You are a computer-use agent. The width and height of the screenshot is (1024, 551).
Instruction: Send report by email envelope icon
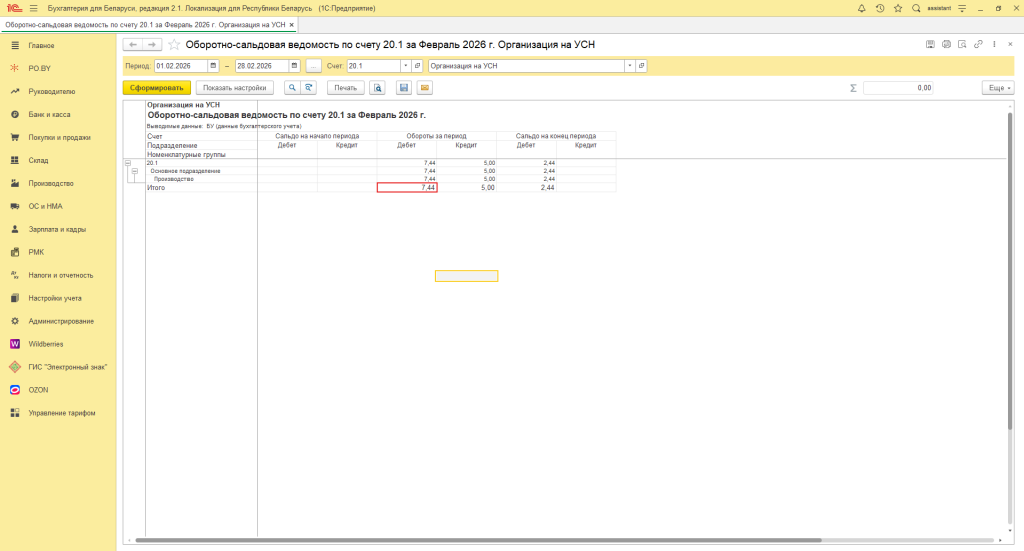coord(424,88)
